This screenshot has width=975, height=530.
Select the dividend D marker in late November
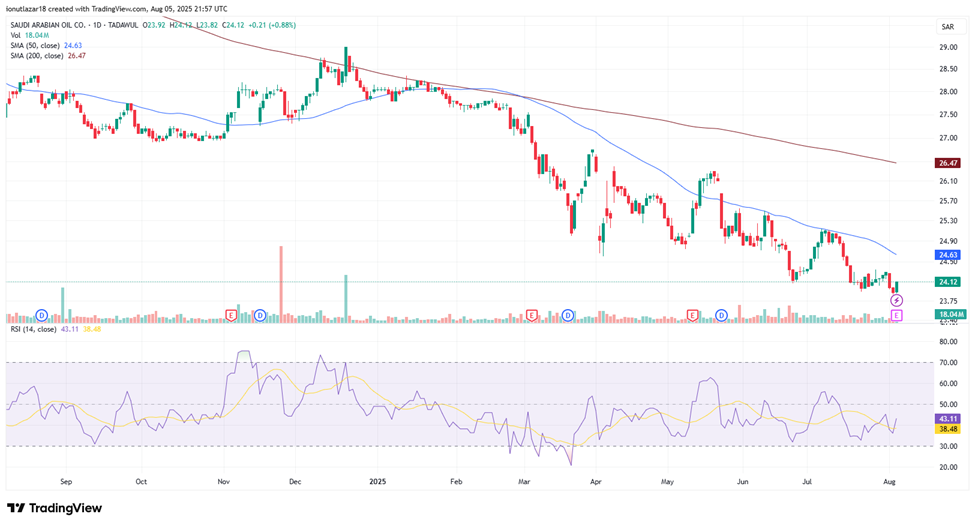pyautogui.click(x=259, y=315)
